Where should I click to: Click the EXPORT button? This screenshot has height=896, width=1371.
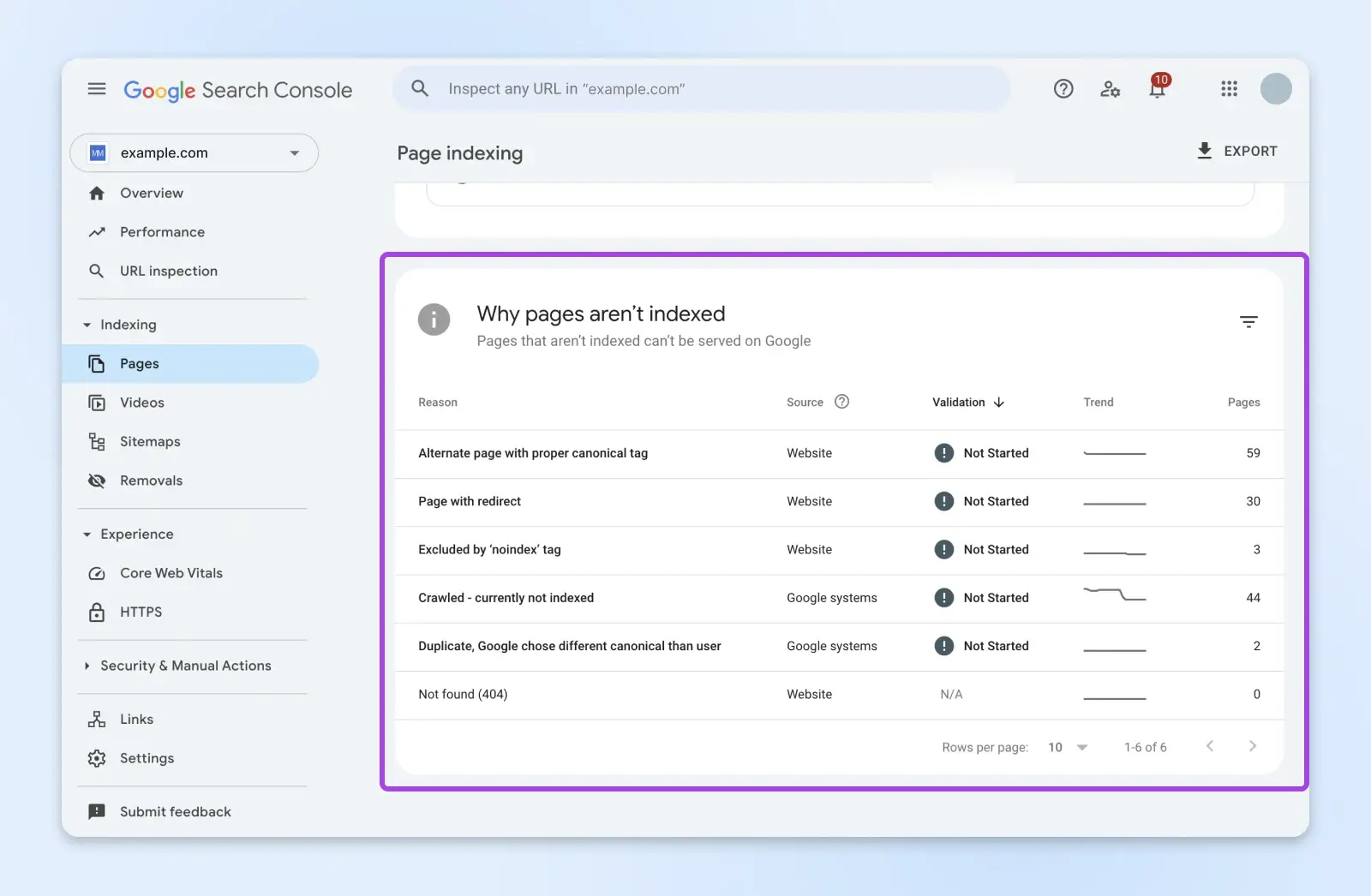coord(1236,151)
